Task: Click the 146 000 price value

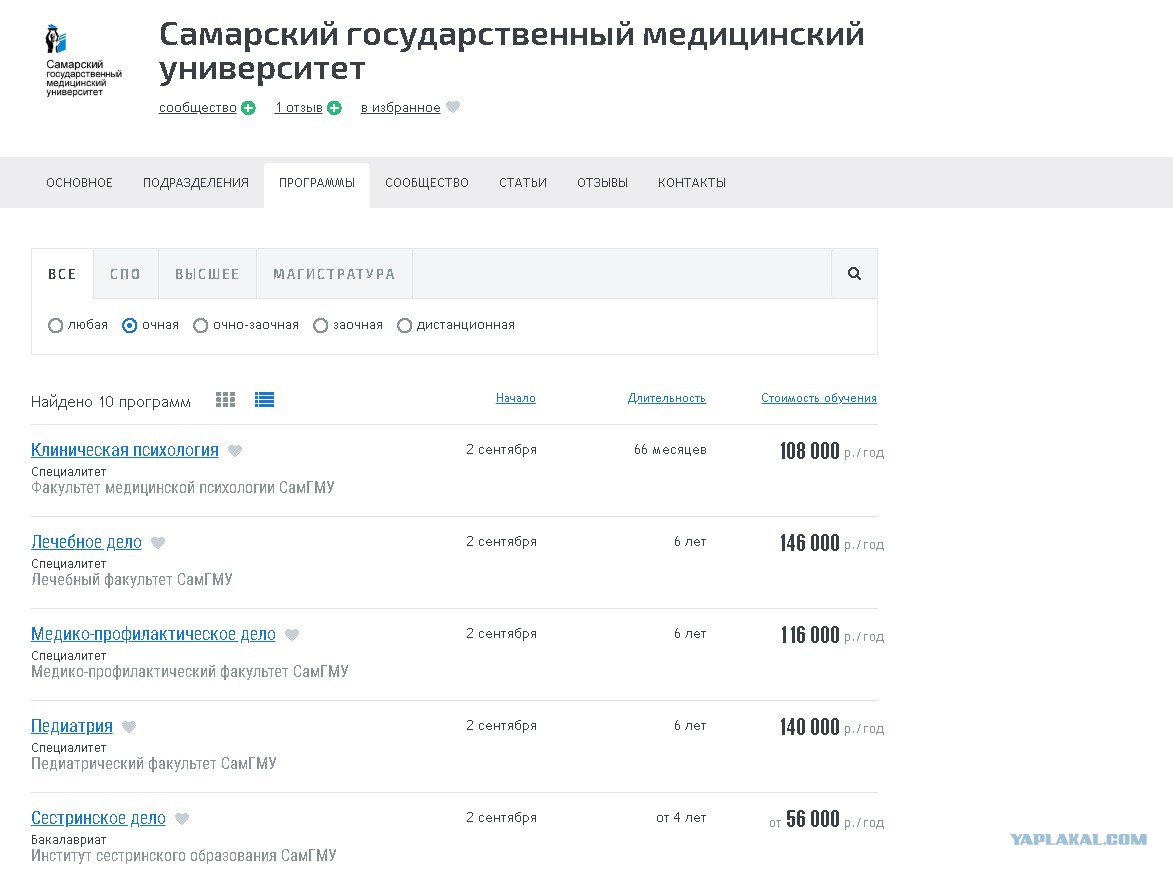Action: coord(809,543)
